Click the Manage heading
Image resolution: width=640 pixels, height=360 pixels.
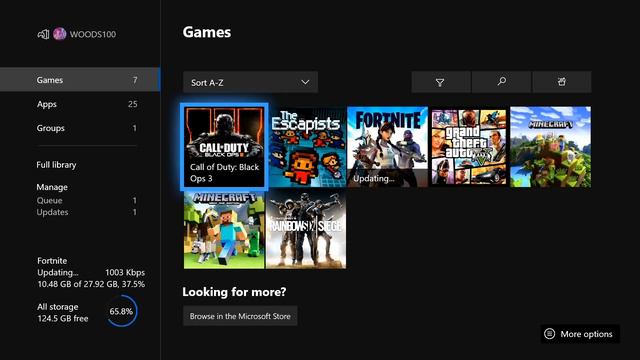52,187
